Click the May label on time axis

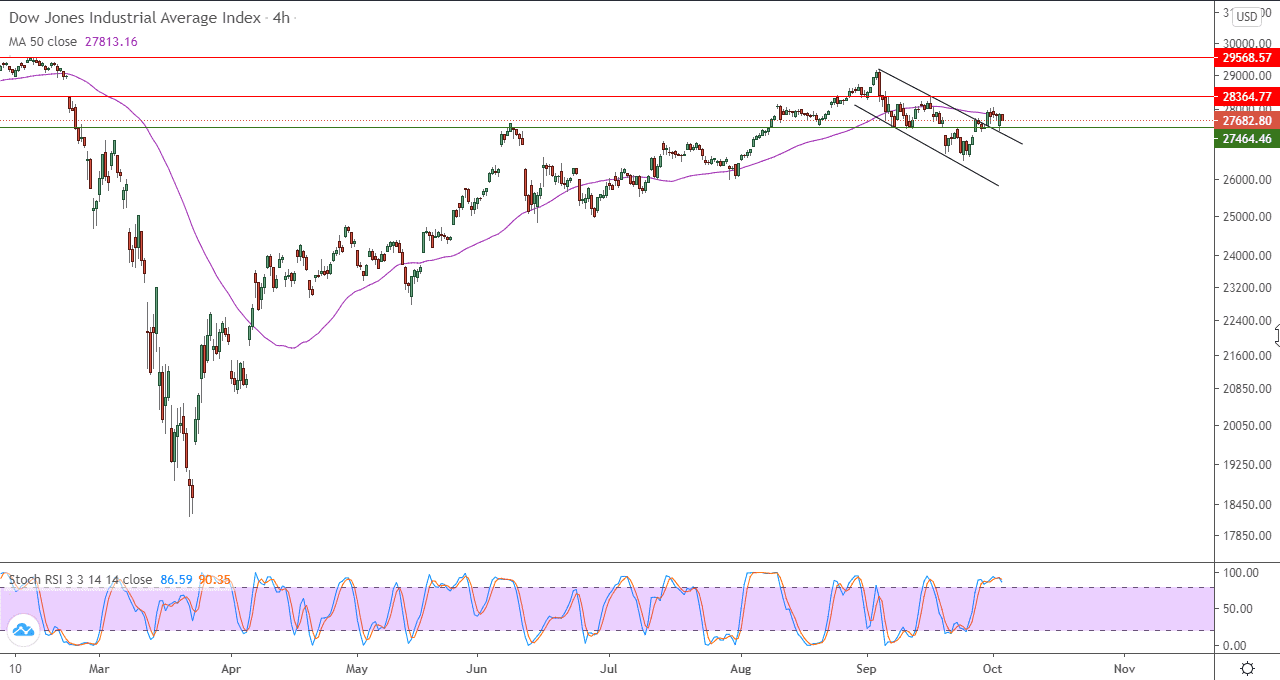pyautogui.click(x=357, y=667)
